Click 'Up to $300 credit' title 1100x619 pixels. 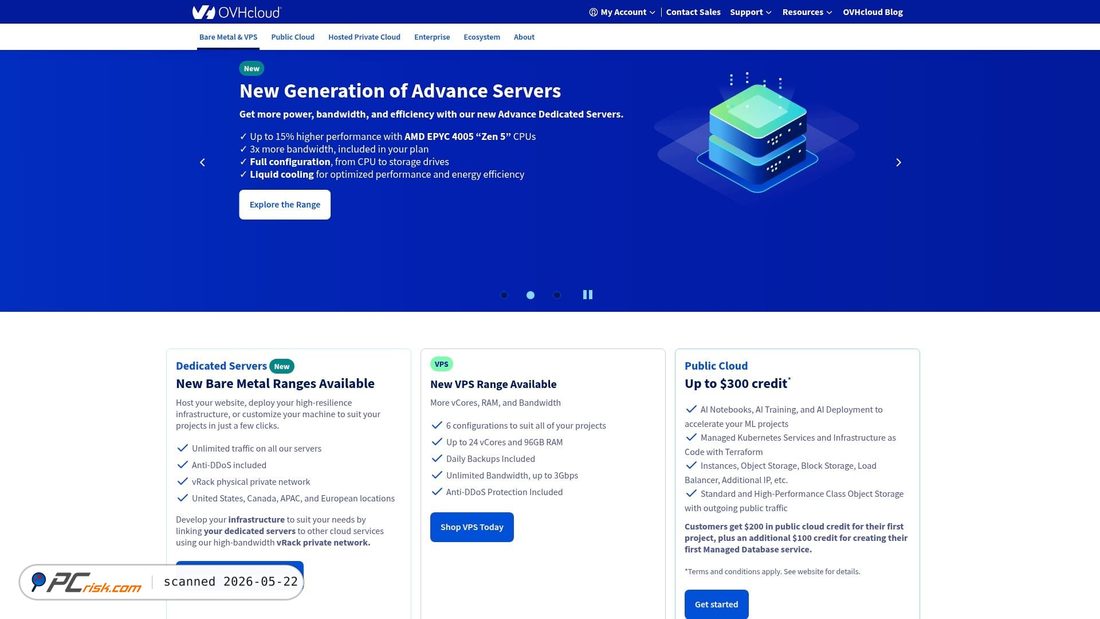pyautogui.click(x=736, y=383)
